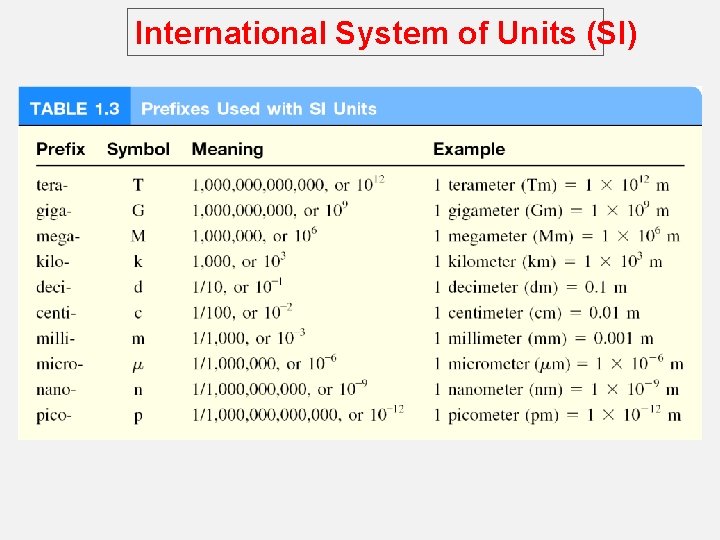The image size is (720, 540).
Task: Click the meaning '1/100, or 10^-2'
Action: pyautogui.click(x=242, y=312)
